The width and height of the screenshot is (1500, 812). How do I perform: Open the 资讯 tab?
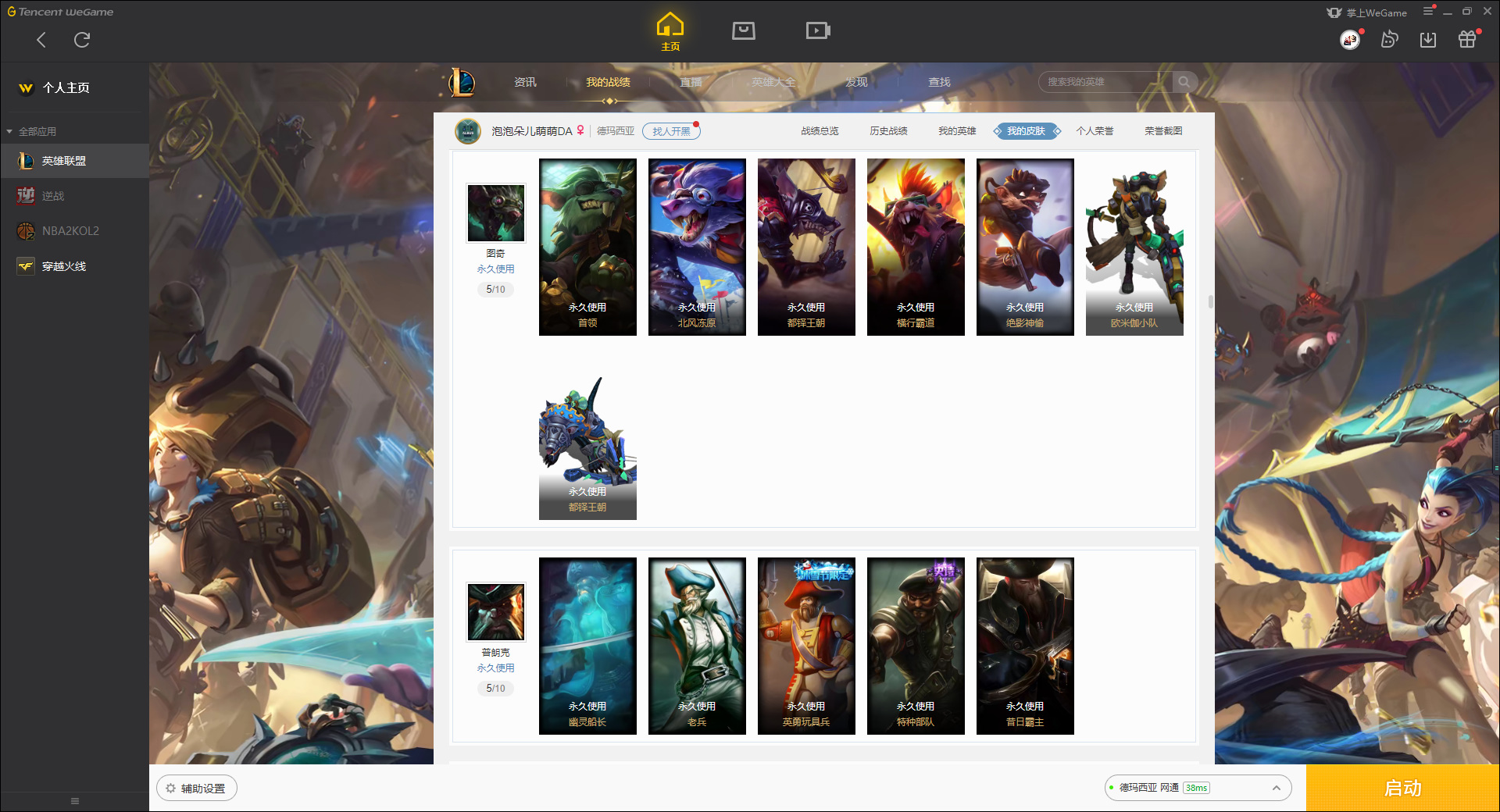(525, 82)
